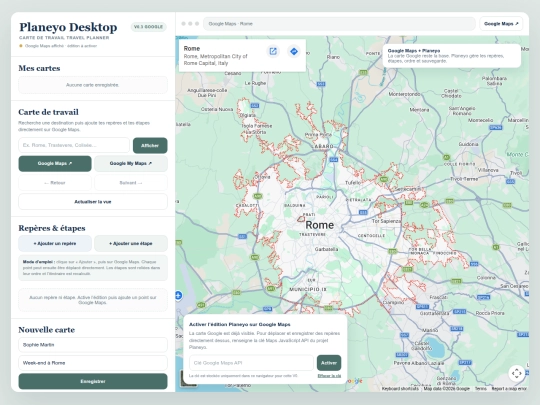Click the Afficher button
This screenshot has width=540, height=405.
tap(150, 145)
